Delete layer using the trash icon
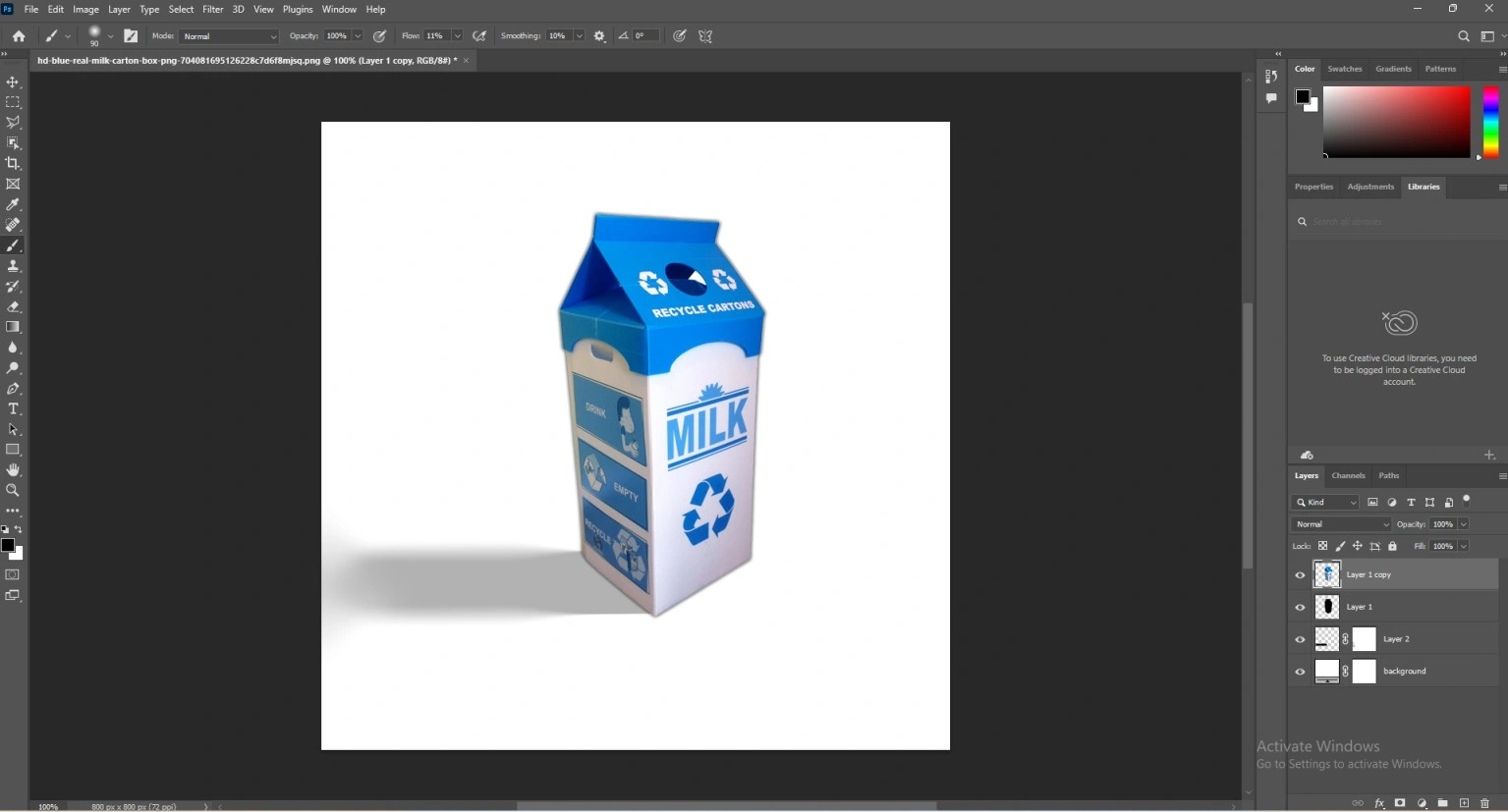The height and width of the screenshot is (812, 1508). coord(1484,803)
